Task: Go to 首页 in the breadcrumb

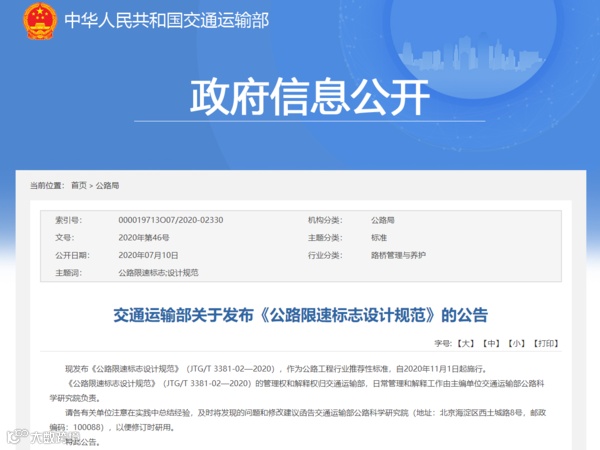Action: point(79,186)
